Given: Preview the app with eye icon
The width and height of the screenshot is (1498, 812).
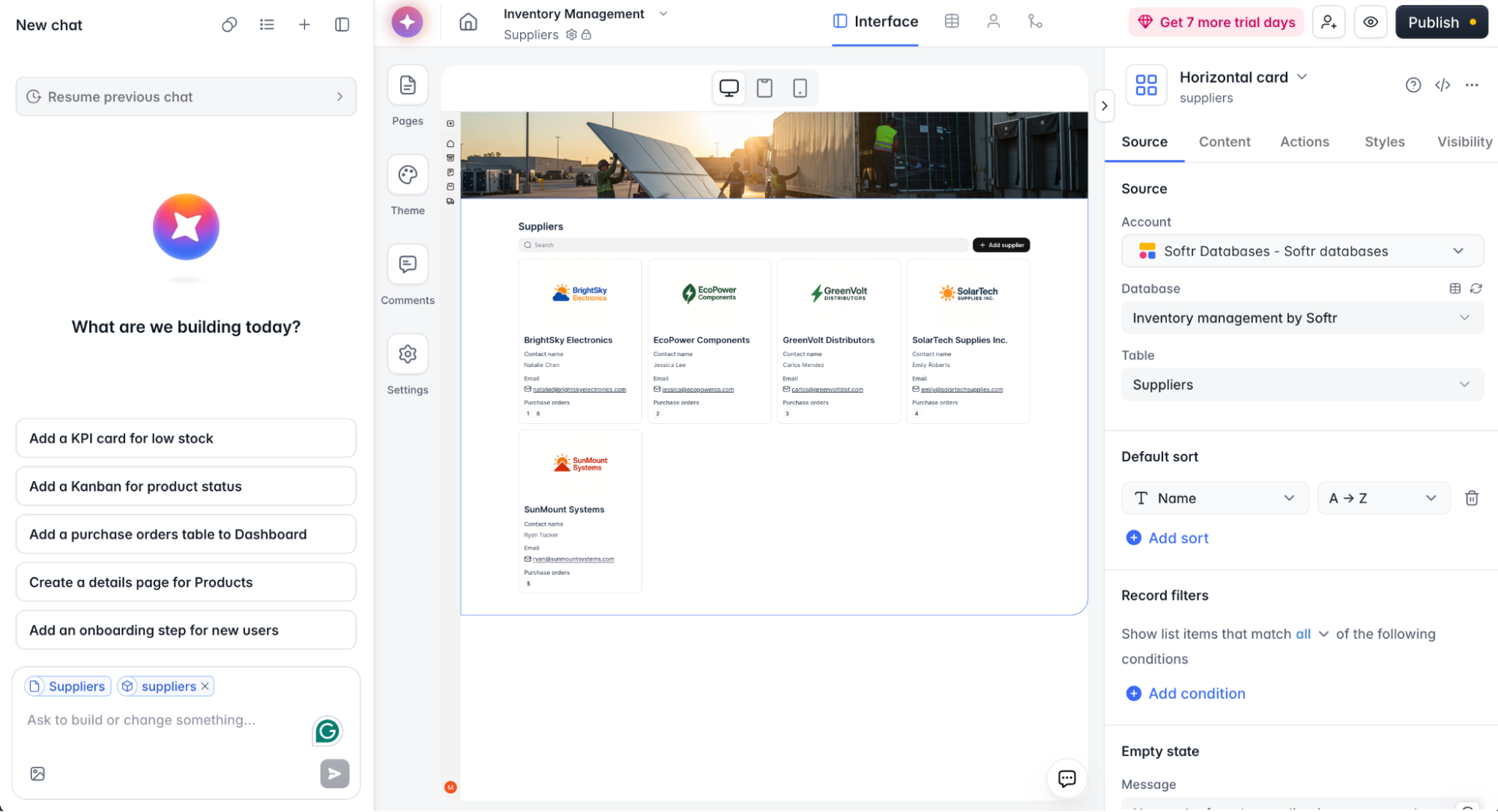Looking at the screenshot, I should point(1370,22).
